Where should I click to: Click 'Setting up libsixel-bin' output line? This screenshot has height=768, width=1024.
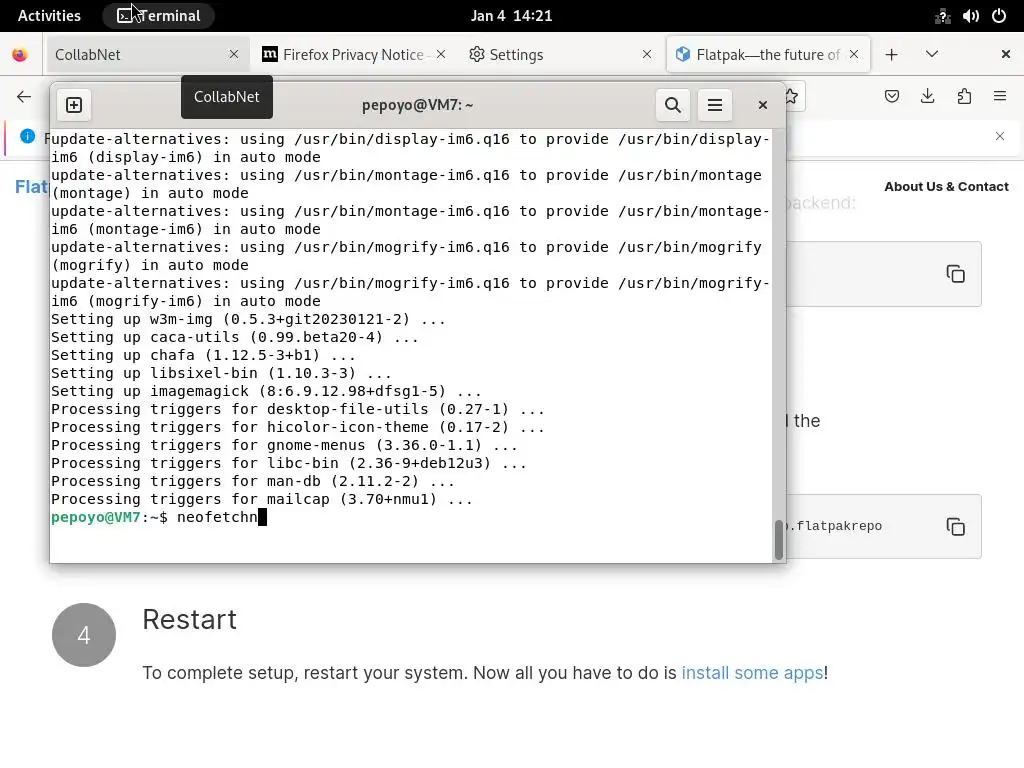click(221, 374)
